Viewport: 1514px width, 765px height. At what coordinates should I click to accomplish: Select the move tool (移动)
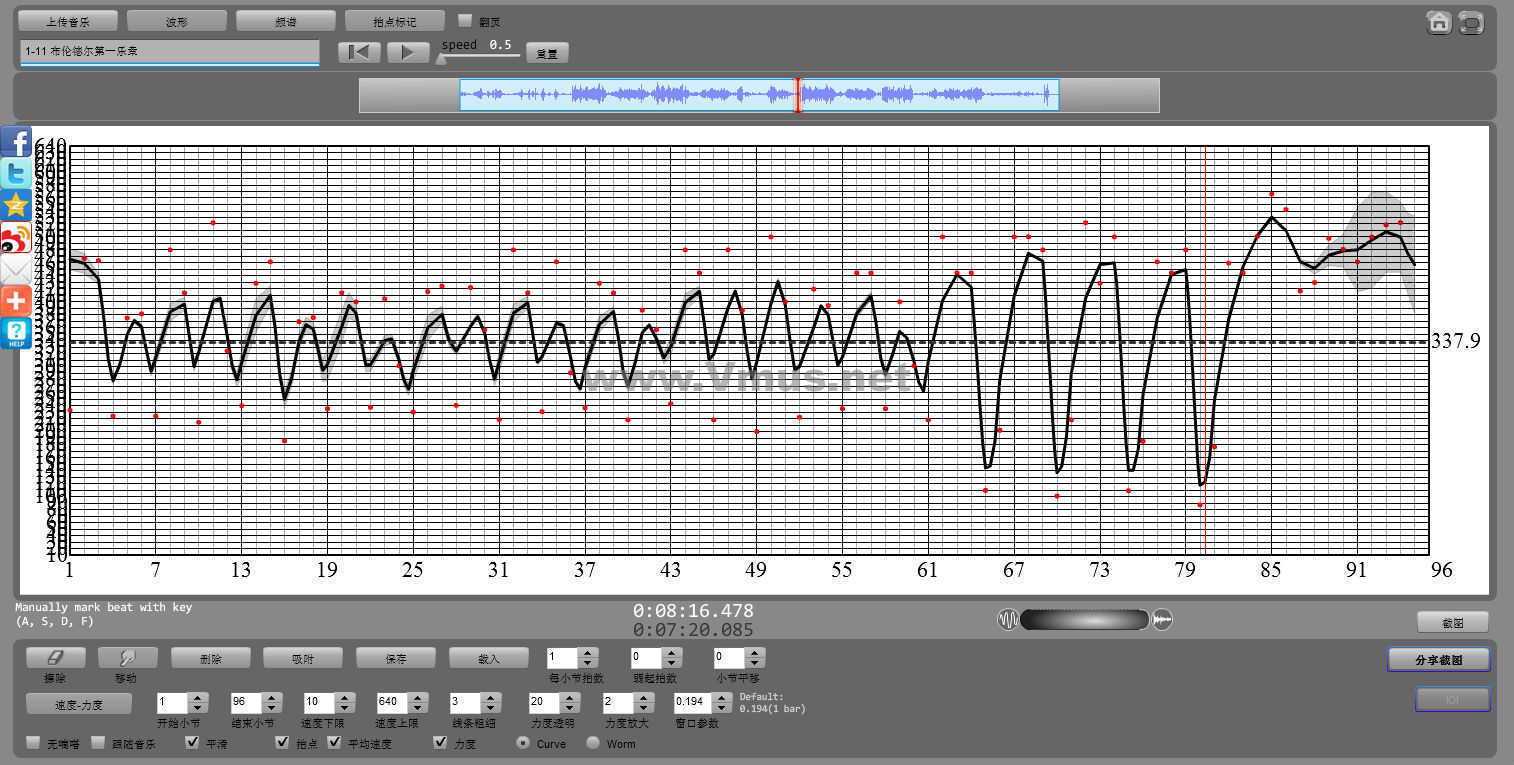[x=127, y=657]
